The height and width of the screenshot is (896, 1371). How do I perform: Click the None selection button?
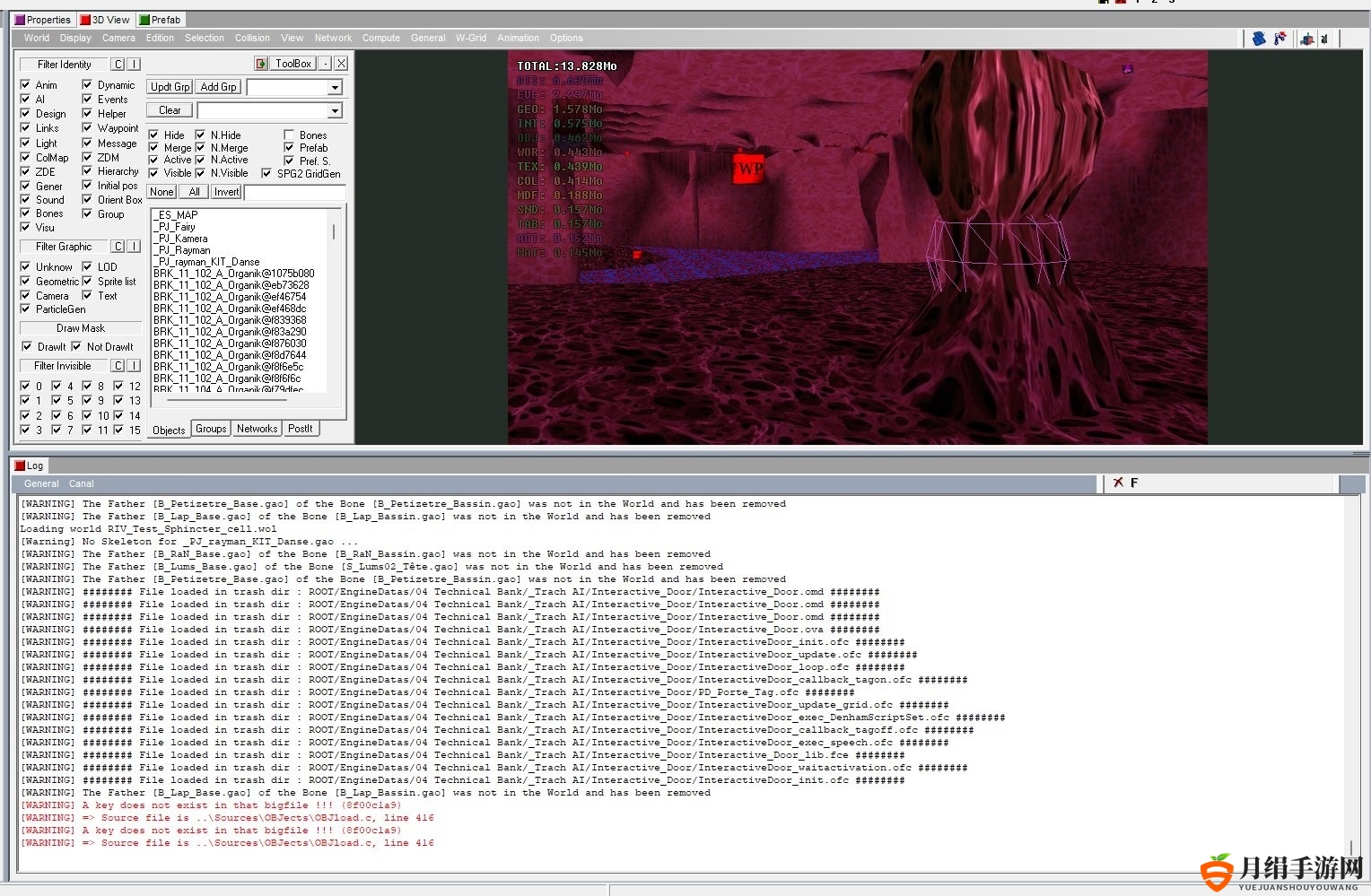[x=162, y=192]
